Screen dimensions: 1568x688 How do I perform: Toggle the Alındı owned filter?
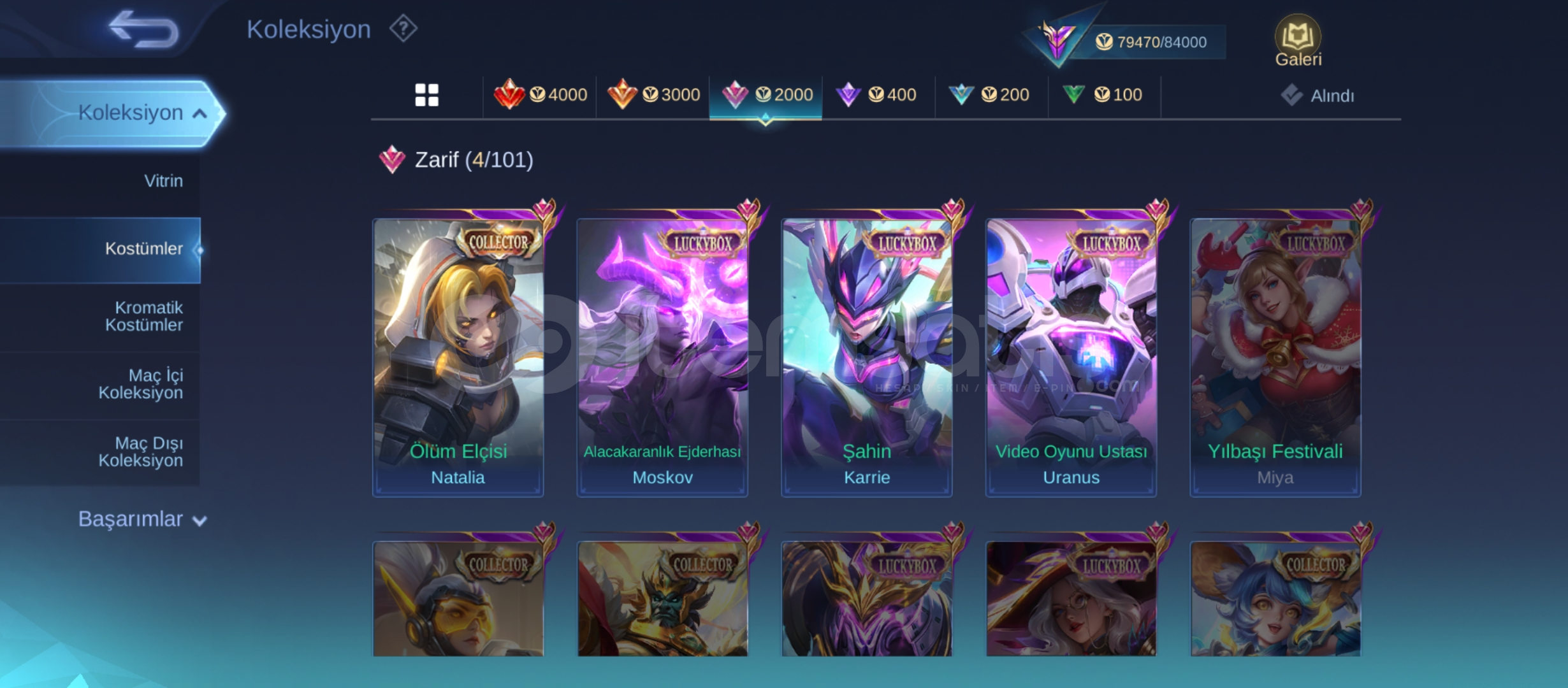click(x=1318, y=96)
